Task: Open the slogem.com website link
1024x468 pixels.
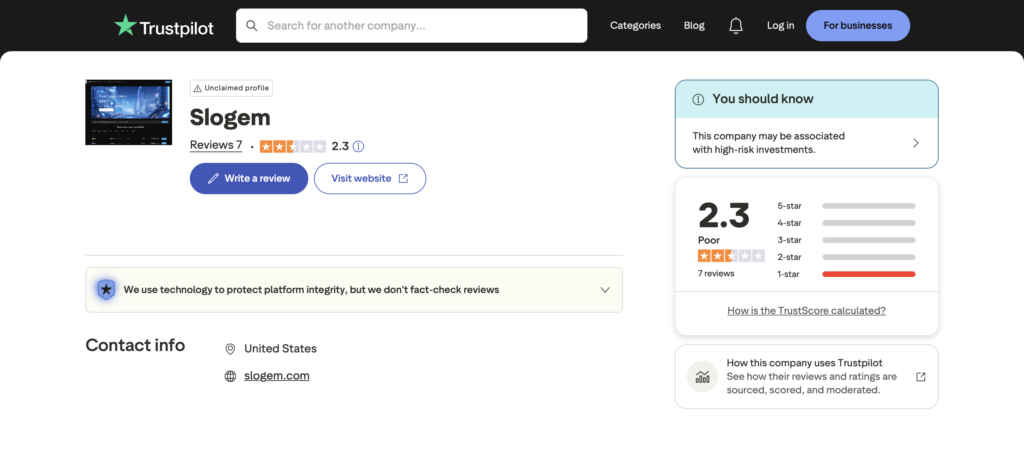Action: tap(277, 376)
